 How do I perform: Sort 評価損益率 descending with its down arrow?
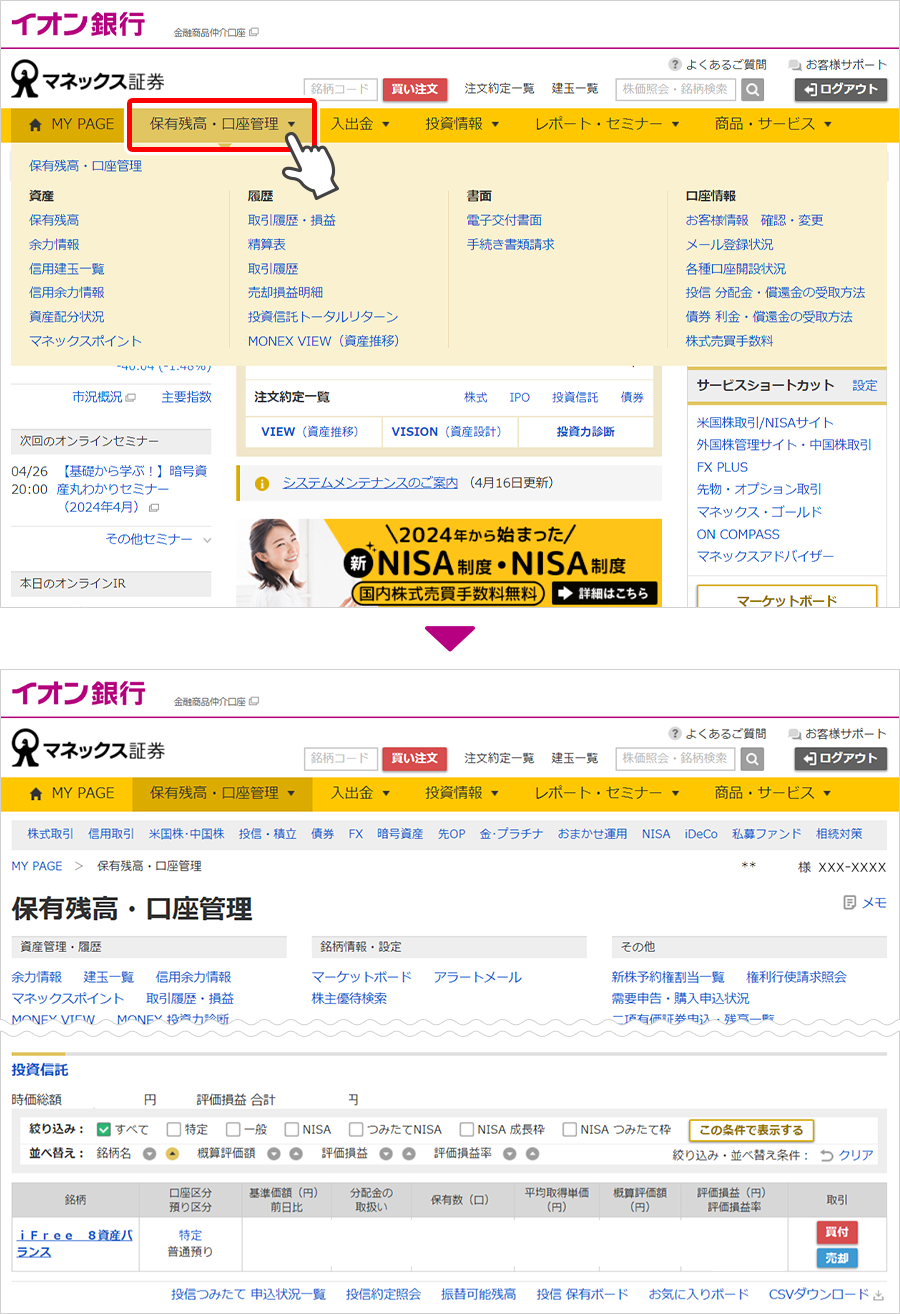click(x=510, y=1153)
